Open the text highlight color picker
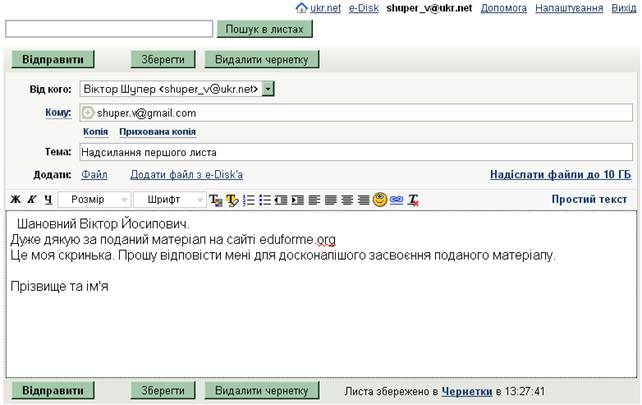642x405 pixels. point(232,200)
